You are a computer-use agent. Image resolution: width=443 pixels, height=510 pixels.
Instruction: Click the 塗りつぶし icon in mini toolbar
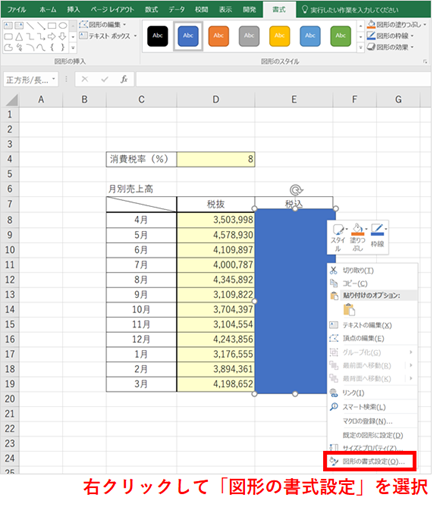(357, 237)
